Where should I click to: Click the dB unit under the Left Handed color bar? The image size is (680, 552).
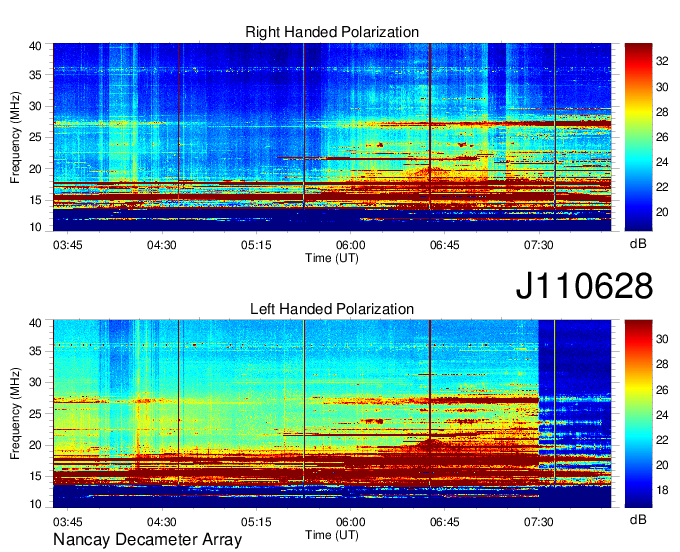tap(638, 519)
